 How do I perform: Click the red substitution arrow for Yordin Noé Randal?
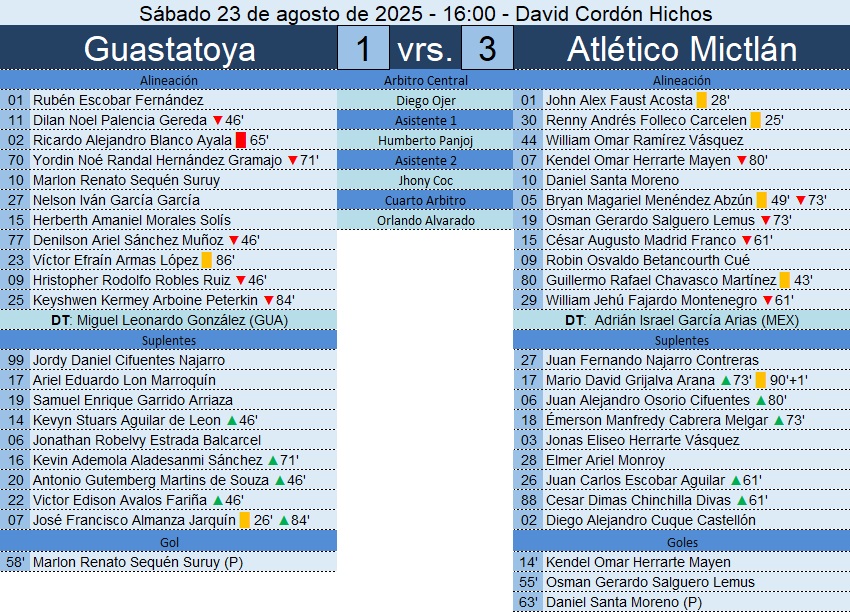tap(292, 160)
